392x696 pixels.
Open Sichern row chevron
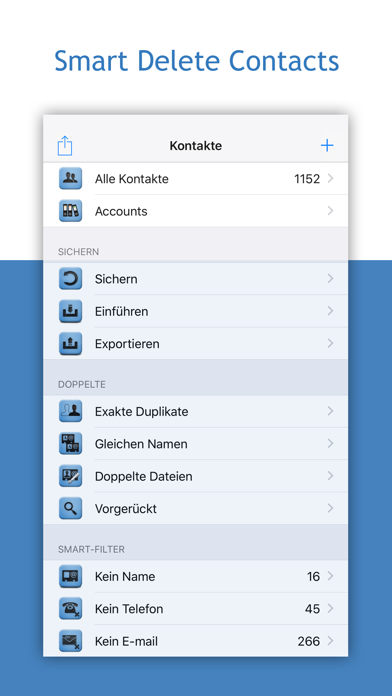(330, 278)
